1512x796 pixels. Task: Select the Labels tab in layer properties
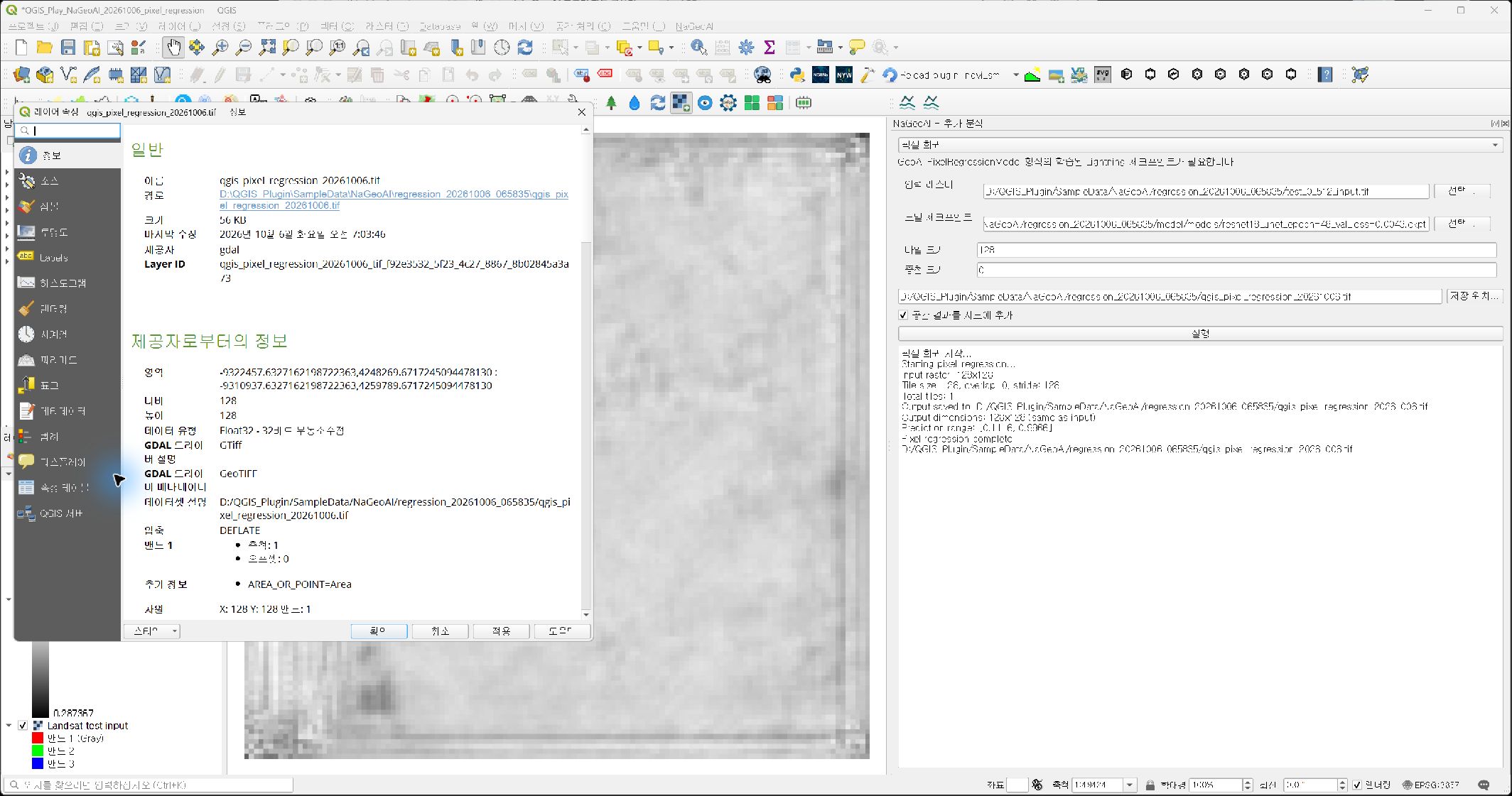pos(68,257)
